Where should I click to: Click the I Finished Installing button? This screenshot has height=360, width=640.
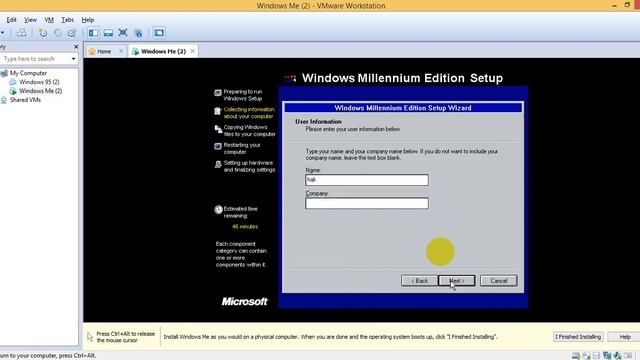coord(578,337)
